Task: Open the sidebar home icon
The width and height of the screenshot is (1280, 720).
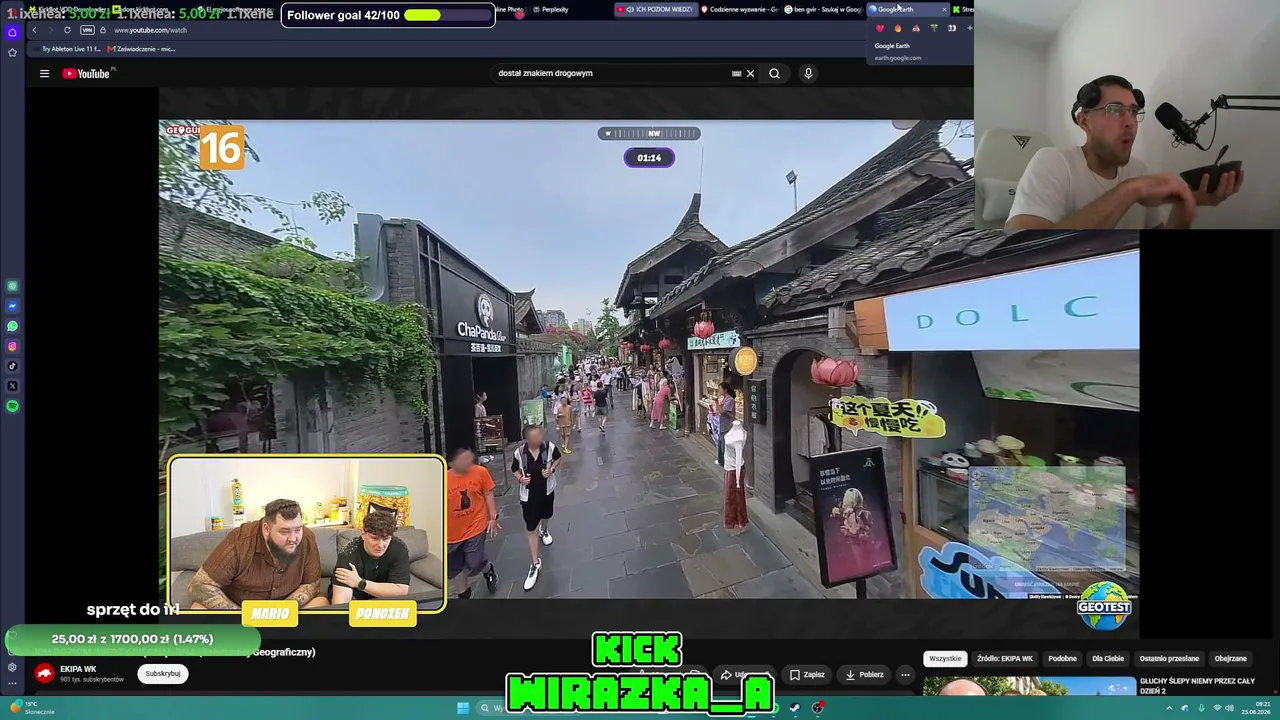Action: coord(12,32)
